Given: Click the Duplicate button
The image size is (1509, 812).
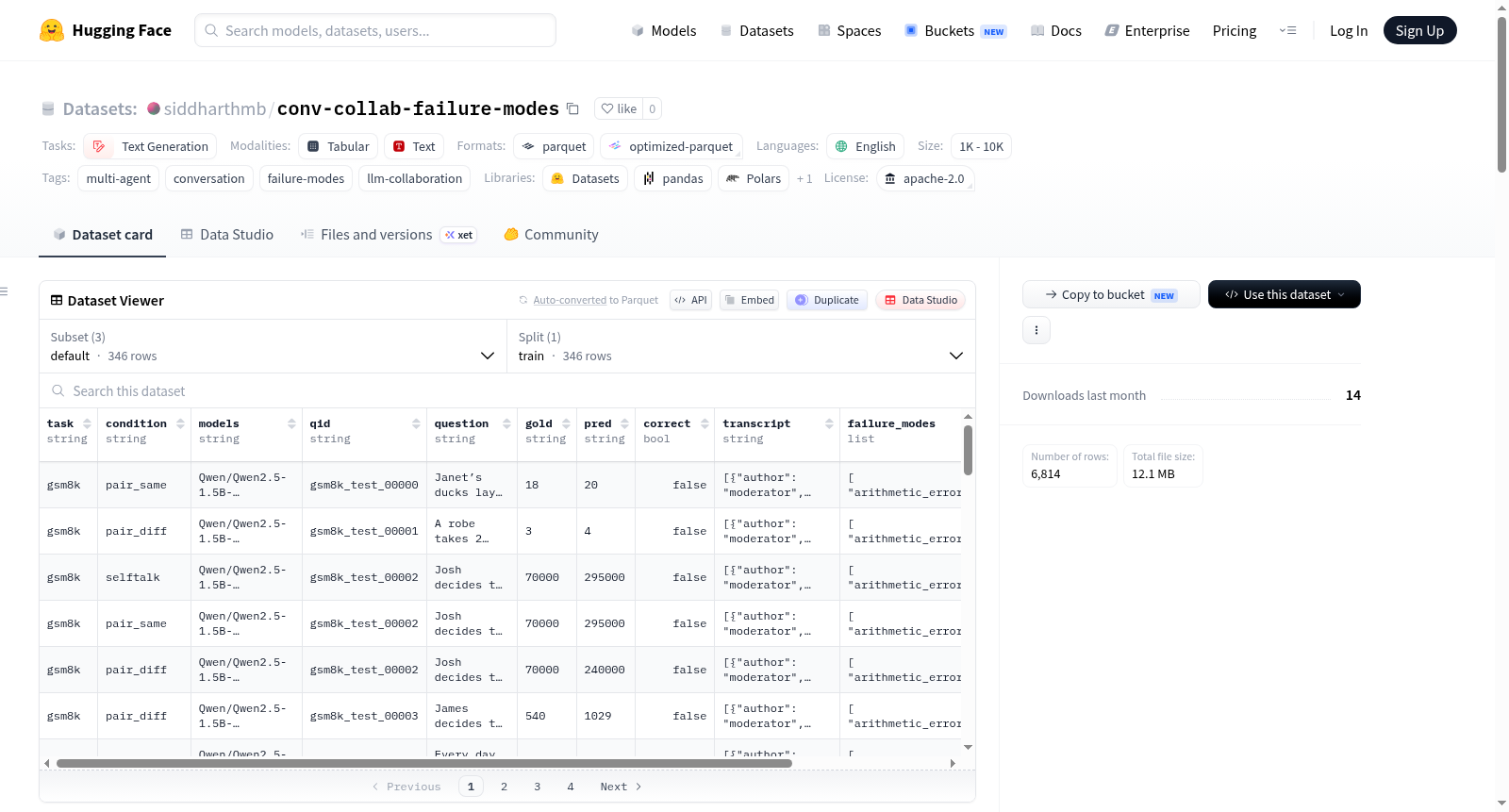Looking at the screenshot, I should click(x=827, y=300).
